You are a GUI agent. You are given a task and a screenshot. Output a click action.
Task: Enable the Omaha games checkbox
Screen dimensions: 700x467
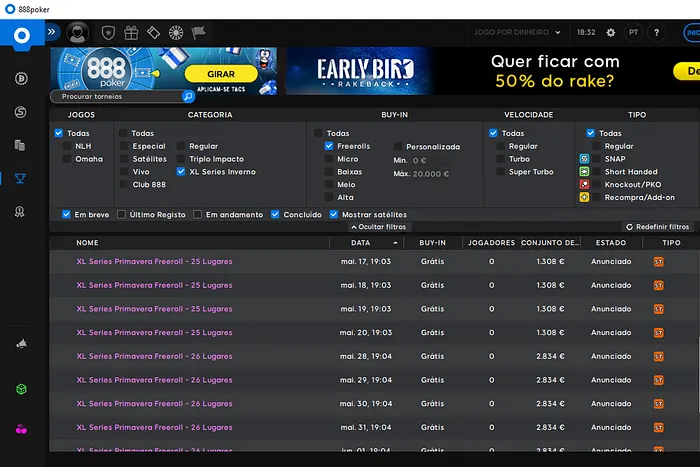[68, 159]
